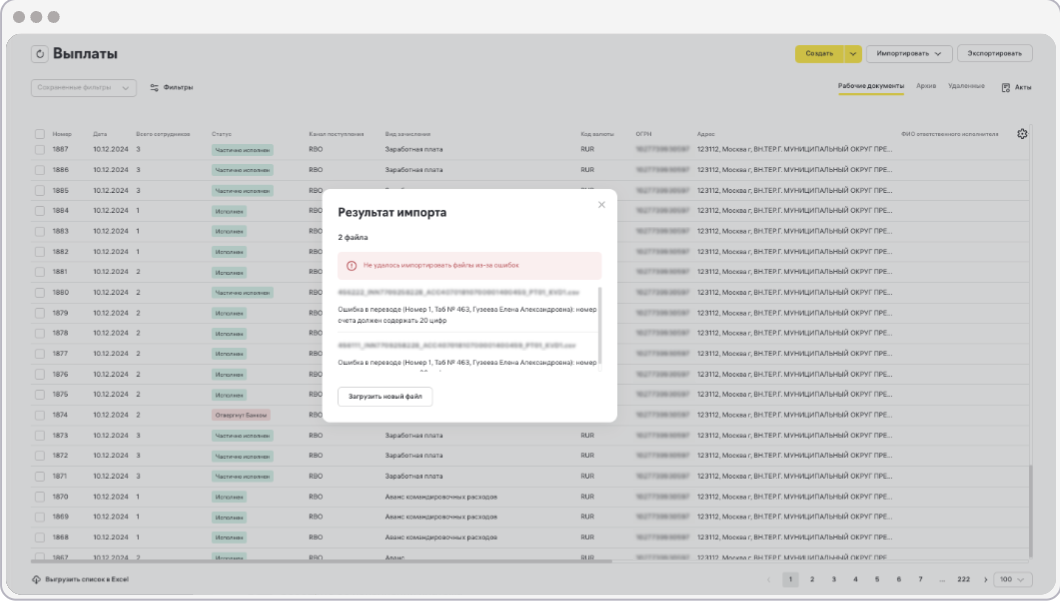1060x604 pixels.
Task: Click the Экспортировать button
Action: click(x=994, y=54)
